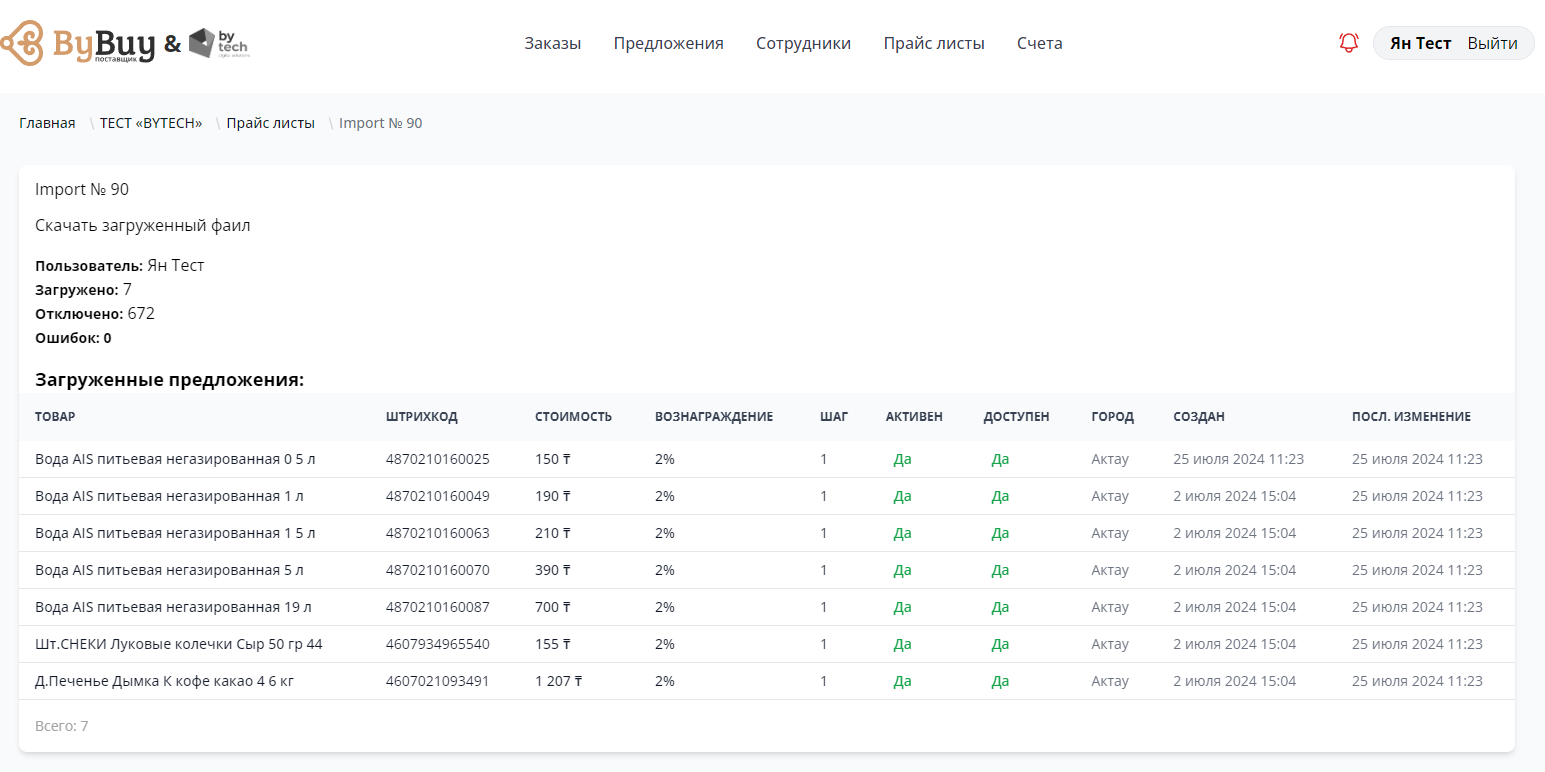The width and height of the screenshot is (1545, 772).
Task: Click Скачать загруженный файл link
Action: pyautogui.click(x=142, y=226)
